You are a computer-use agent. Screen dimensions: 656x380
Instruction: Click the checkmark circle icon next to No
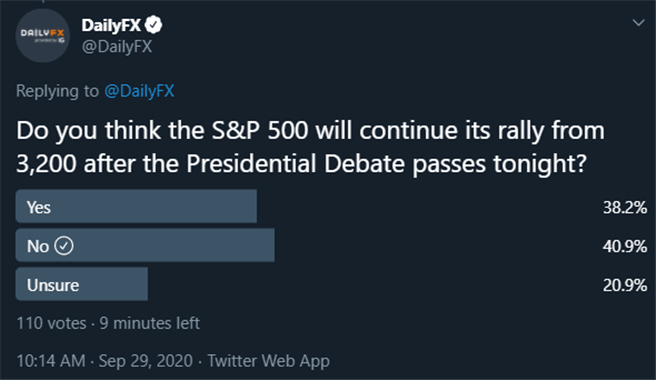[x=64, y=246]
